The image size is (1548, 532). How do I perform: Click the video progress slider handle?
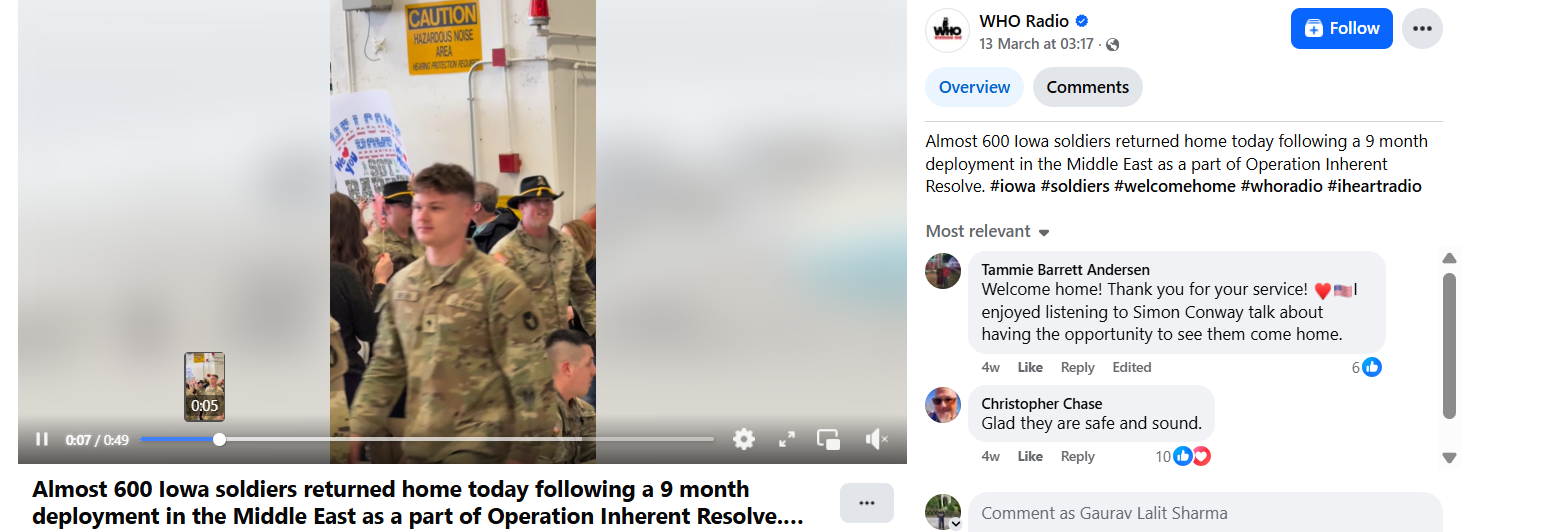pos(219,439)
